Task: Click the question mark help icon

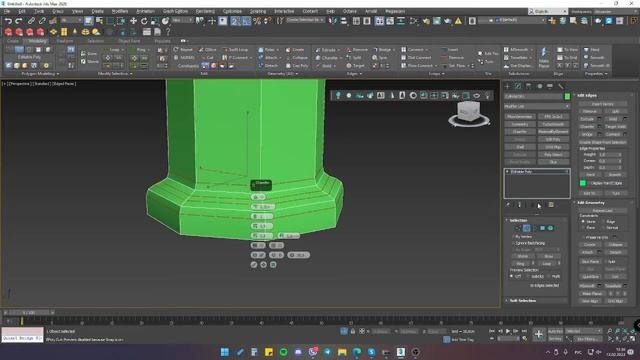Action: pyautogui.click(x=168, y=32)
